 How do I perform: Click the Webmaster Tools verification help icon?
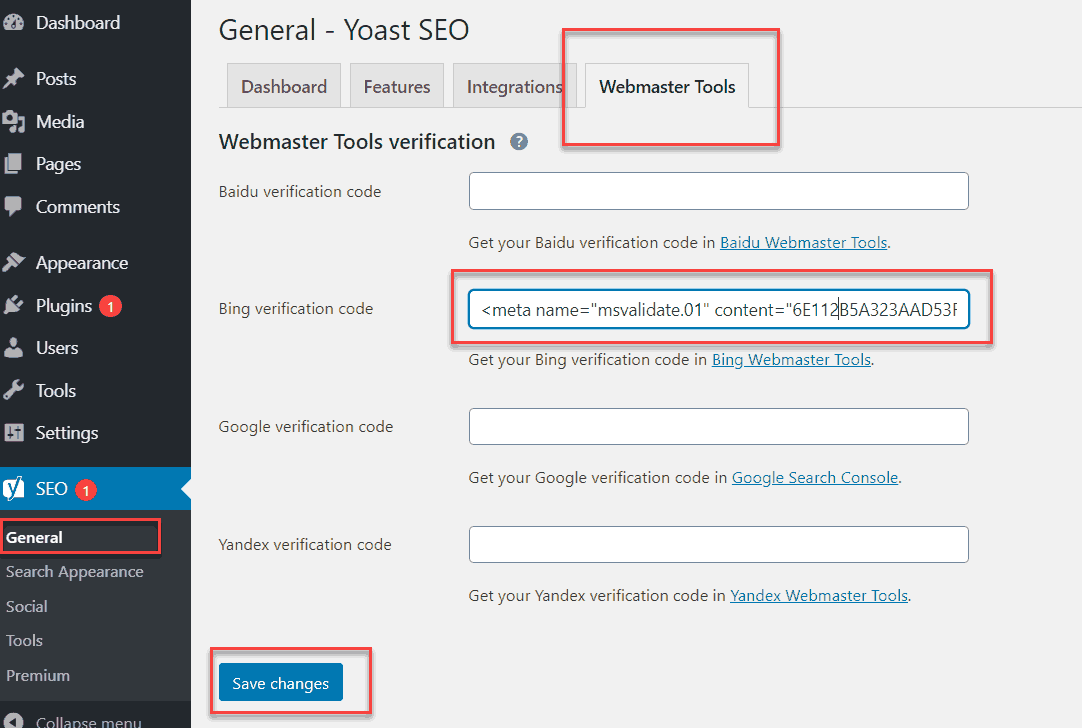(x=518, y=141)
